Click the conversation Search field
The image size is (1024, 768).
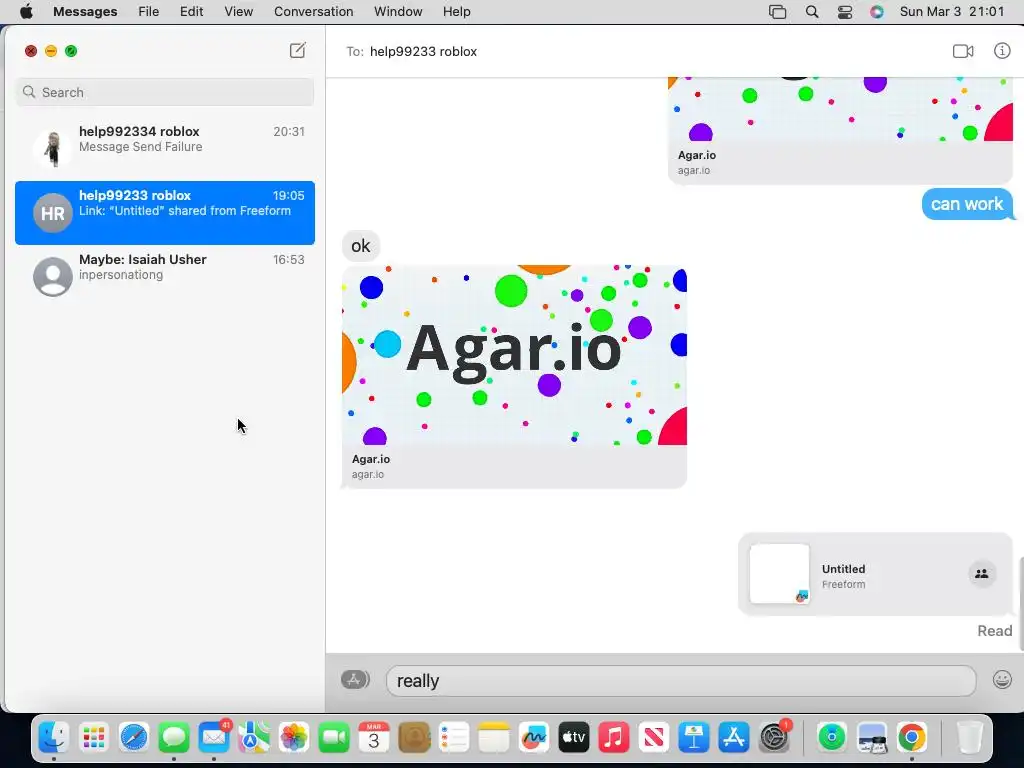coord(165,92)
